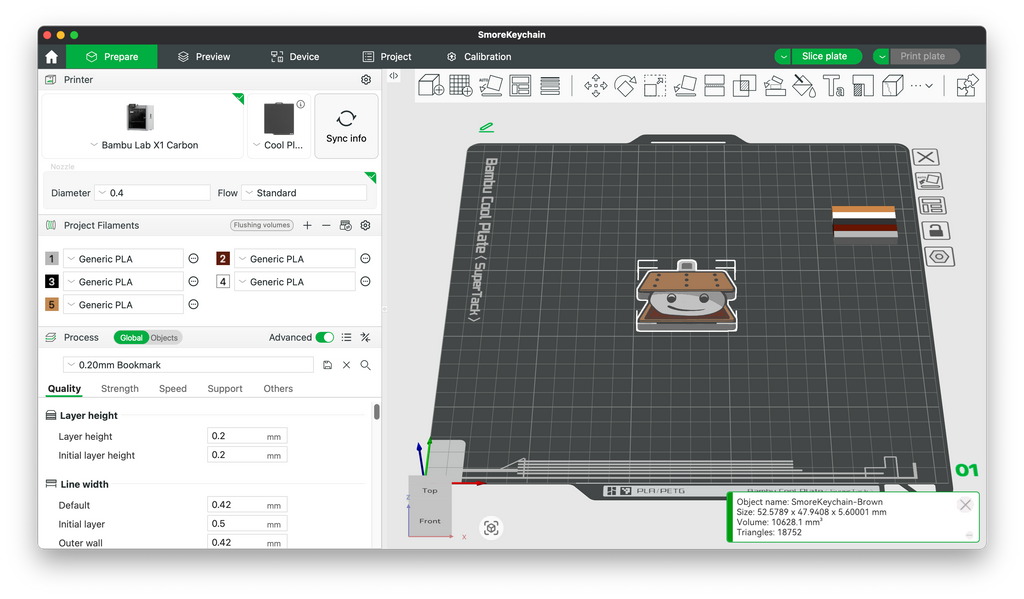Select the Lay on face tool
Screen dimensions: 1024x599
(x=685, y=86)
